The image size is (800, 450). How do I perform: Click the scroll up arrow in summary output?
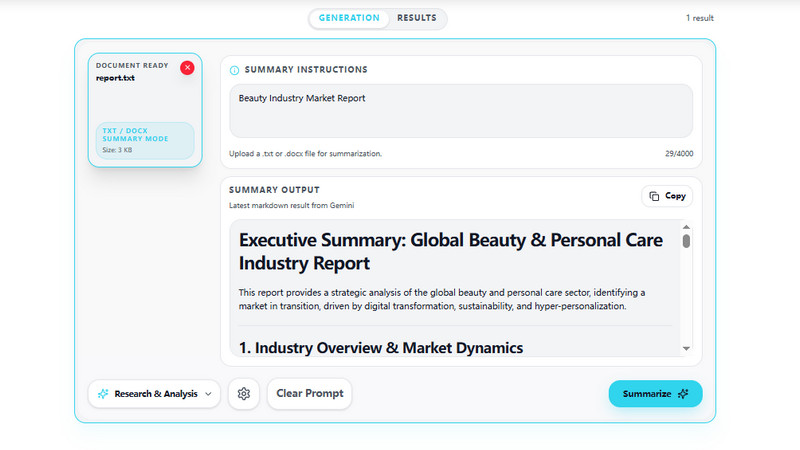click(686, 227)
